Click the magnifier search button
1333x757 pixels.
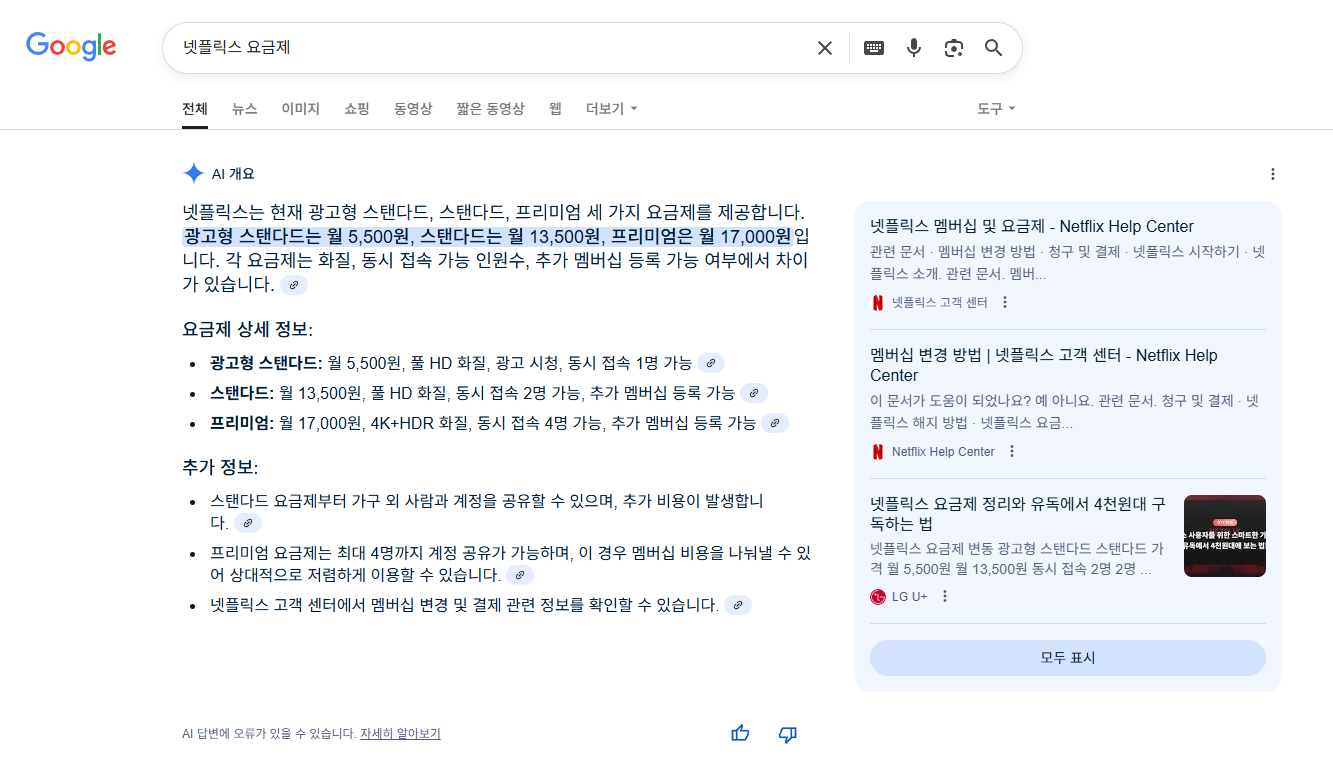[x=993, y=48]
